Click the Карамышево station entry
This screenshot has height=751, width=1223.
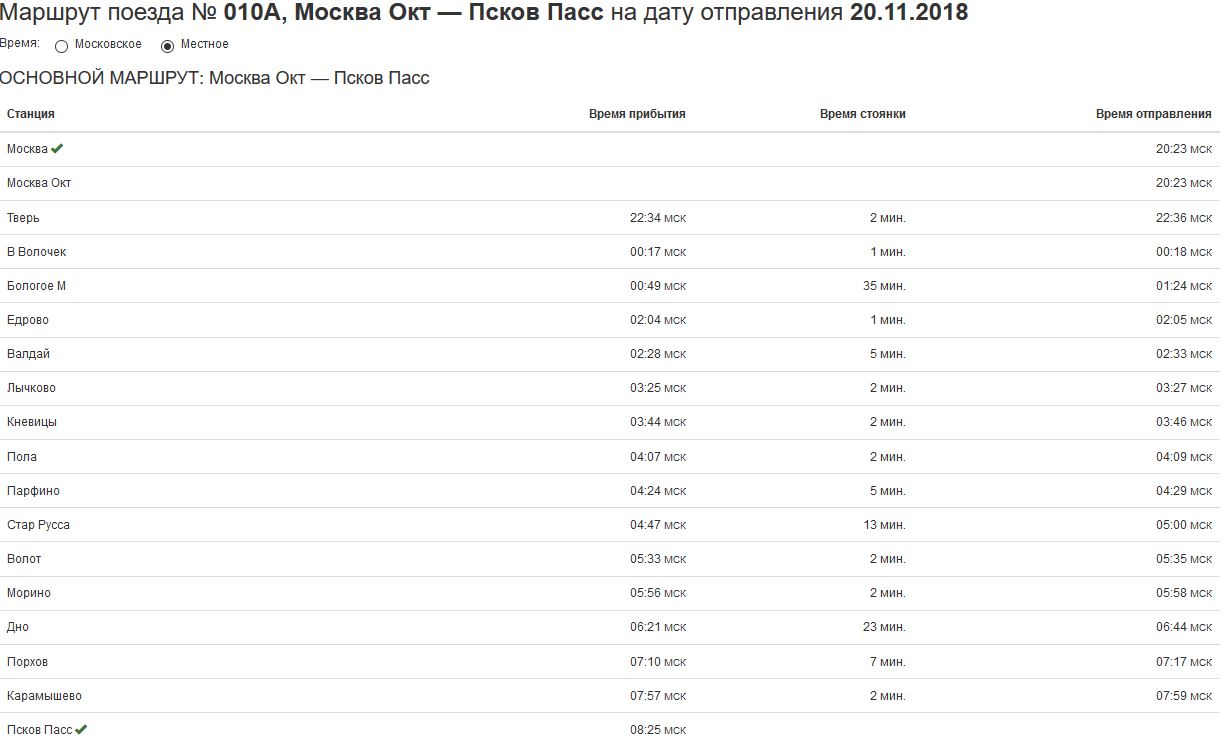point(44,696)
